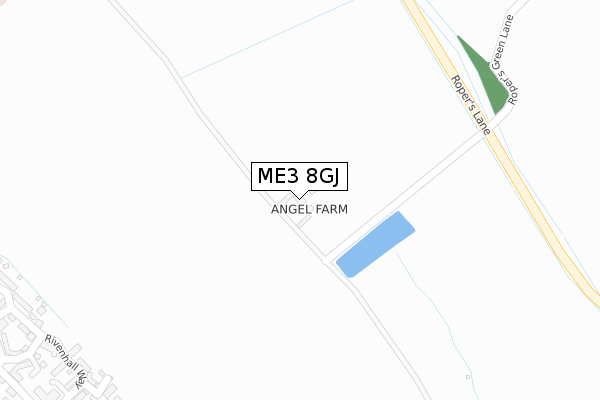Click the pointer tip below the ME3 8GJ callout
This screenshot has height=400, width=600.
(299, 198)
